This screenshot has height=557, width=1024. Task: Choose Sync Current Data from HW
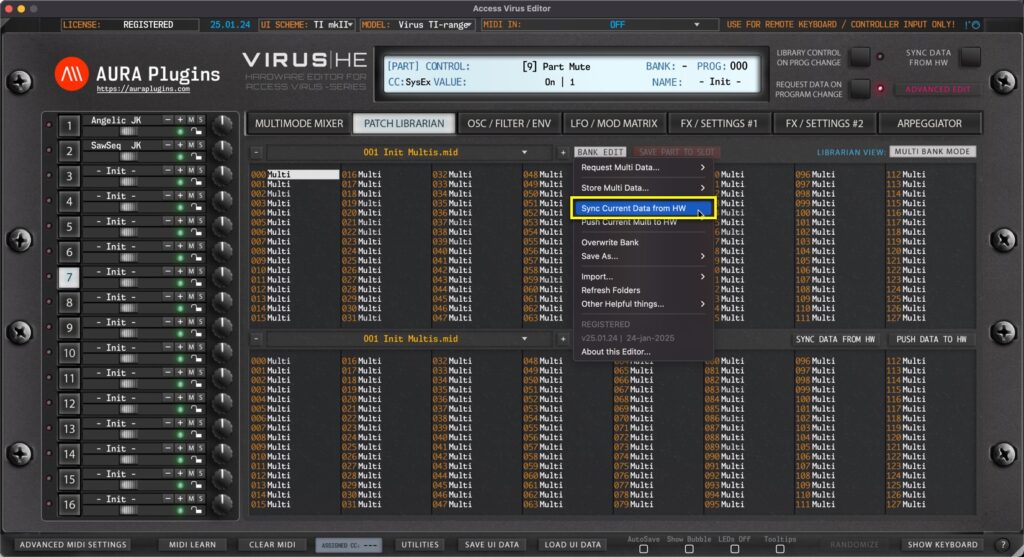pos(642,208)
